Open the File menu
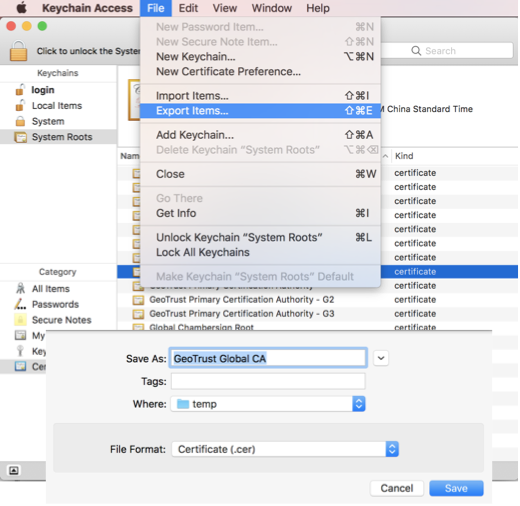 (x=156, y=8)
